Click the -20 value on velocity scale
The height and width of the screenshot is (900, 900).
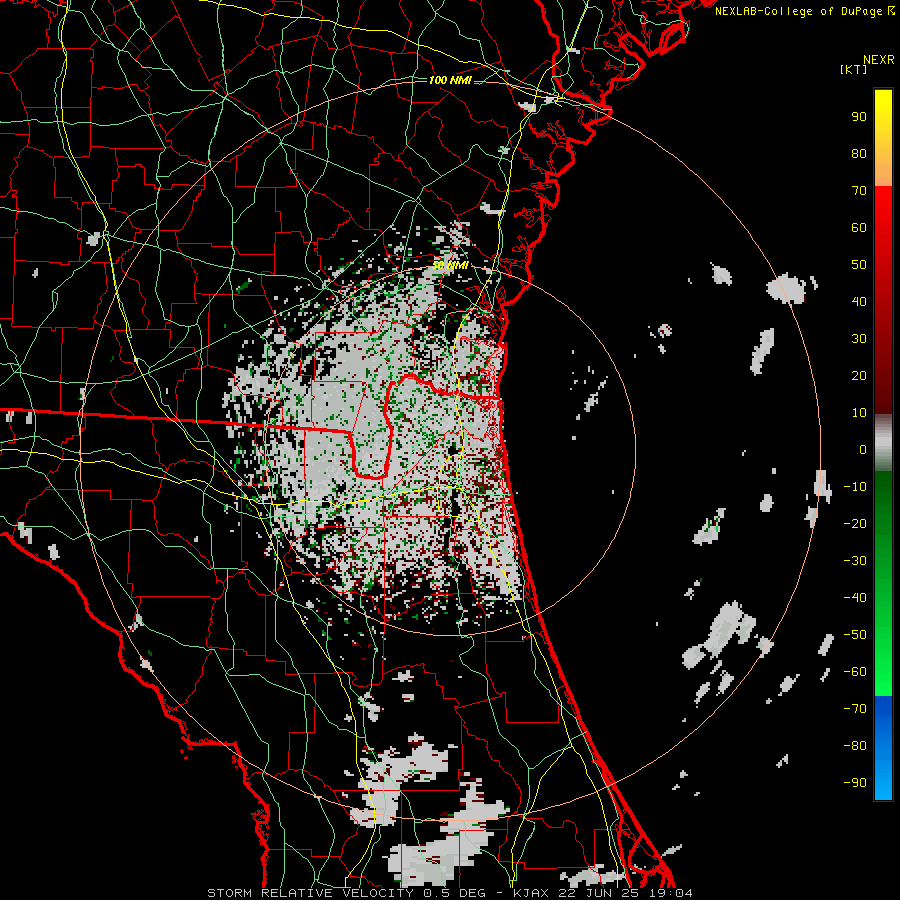click(x=855, y=524)
